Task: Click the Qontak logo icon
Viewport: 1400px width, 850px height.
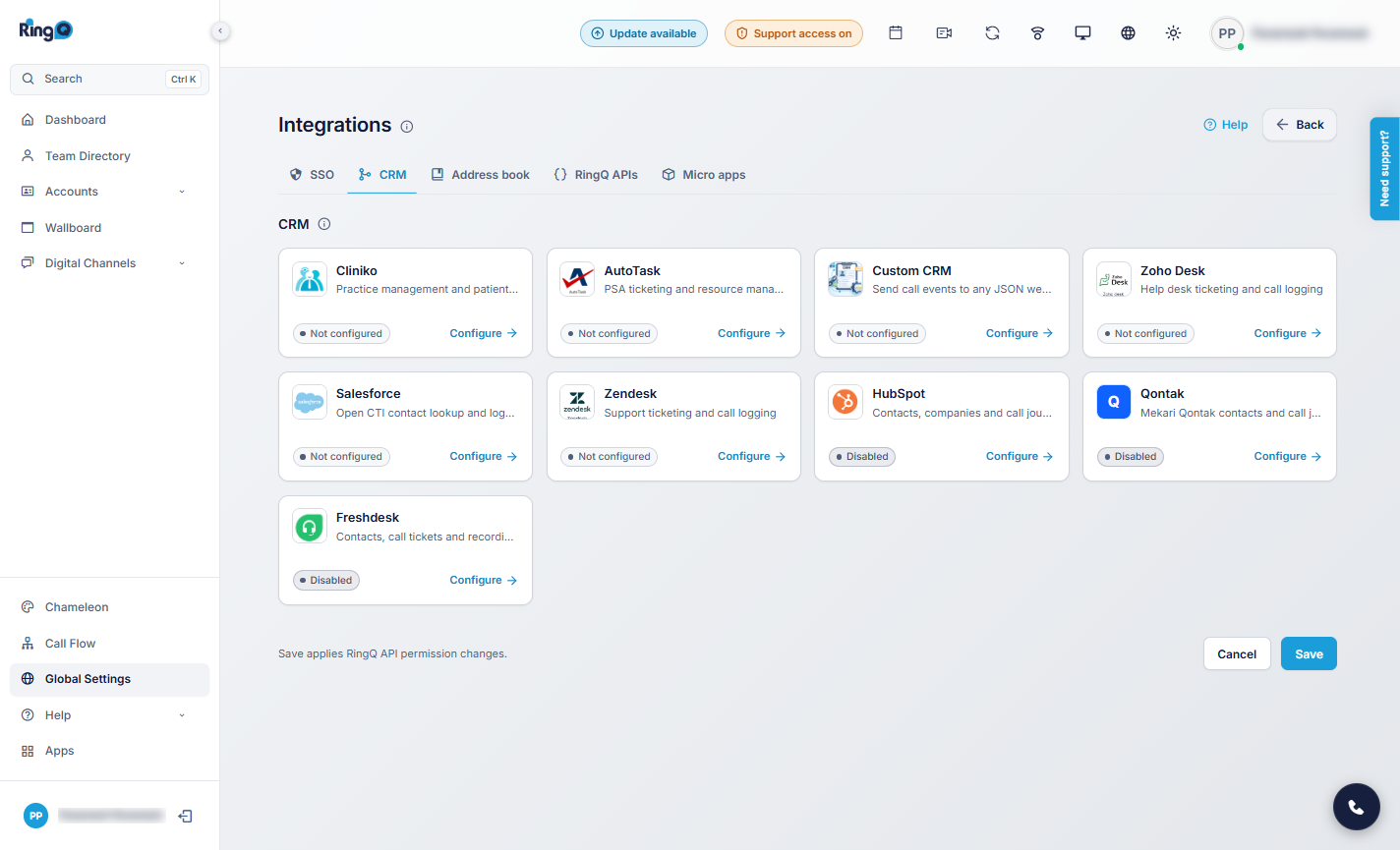Action: click(x=1114, y=402)
